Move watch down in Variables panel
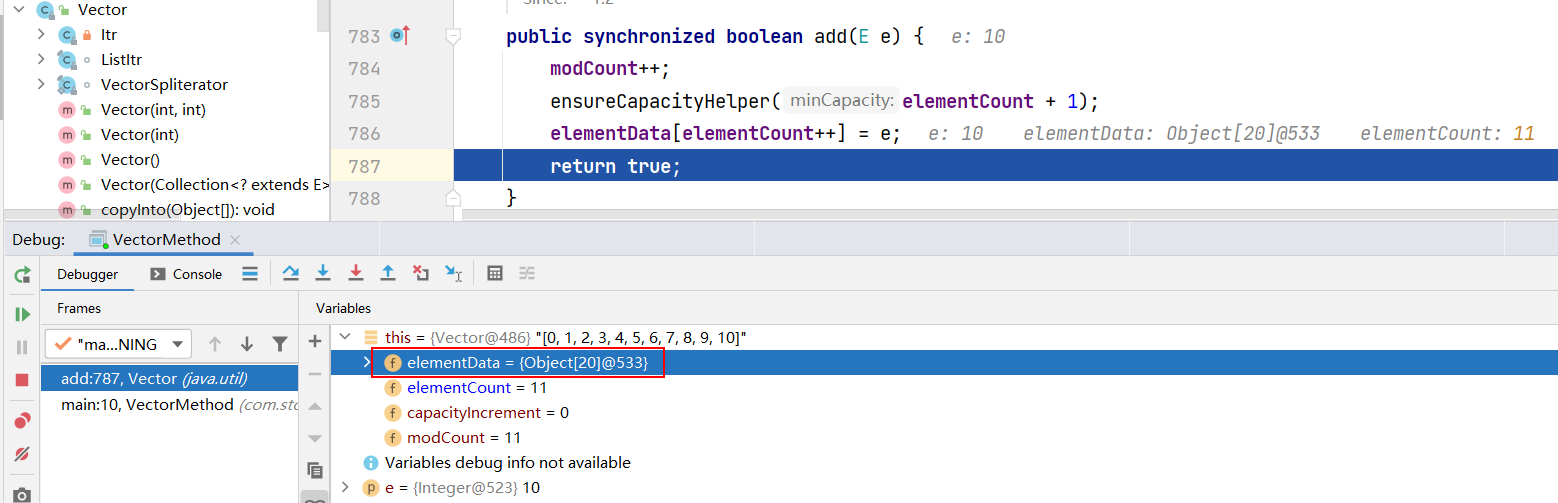The image size is (1558, 503). coord(314,438)
